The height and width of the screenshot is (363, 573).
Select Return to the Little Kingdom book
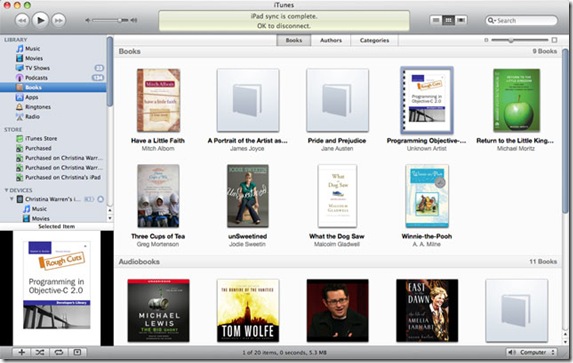point(516,100)
